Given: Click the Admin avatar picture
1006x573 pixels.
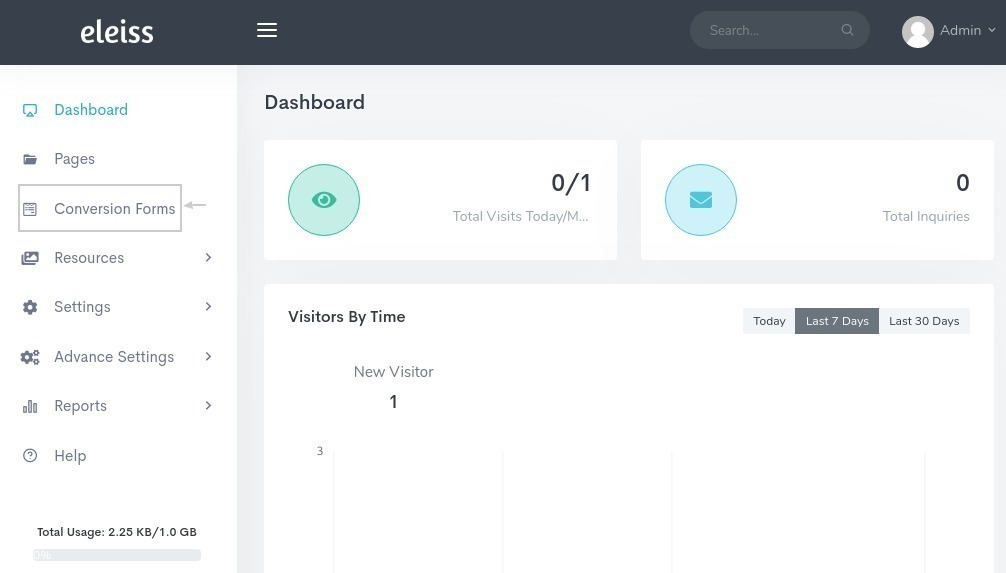Looking at the screenshot, I should [x=917, y=31].
